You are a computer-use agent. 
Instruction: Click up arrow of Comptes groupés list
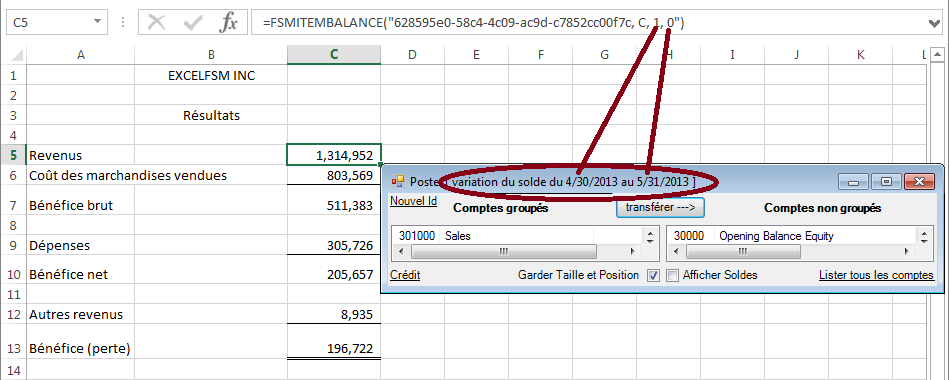pos(651,233)
